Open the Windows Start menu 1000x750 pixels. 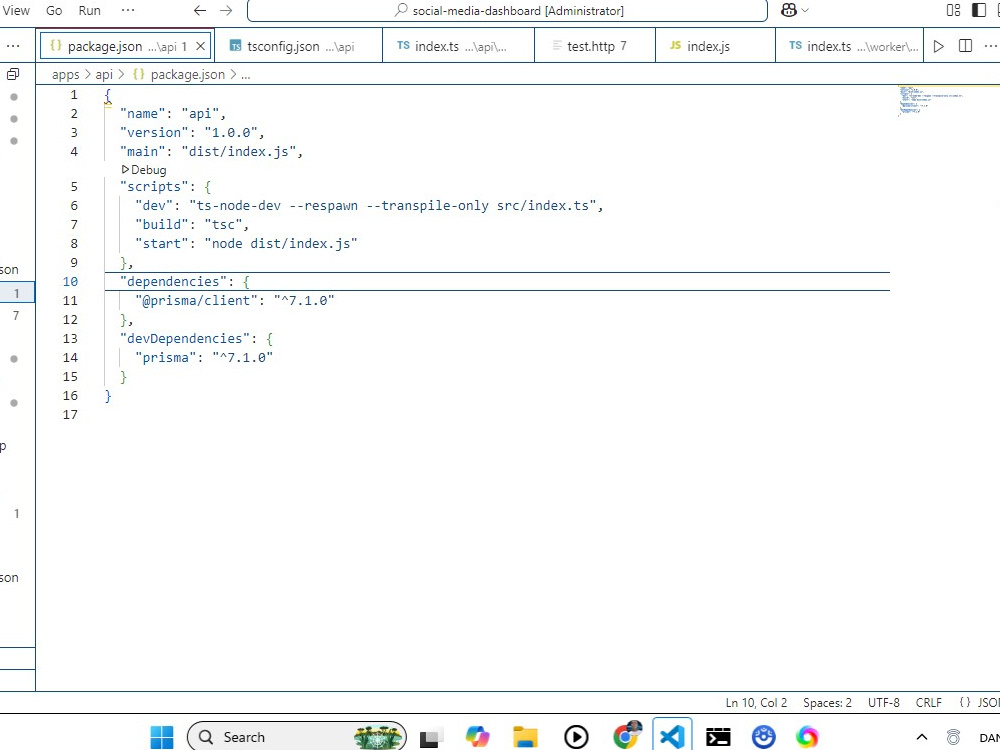tap(161, 737)
